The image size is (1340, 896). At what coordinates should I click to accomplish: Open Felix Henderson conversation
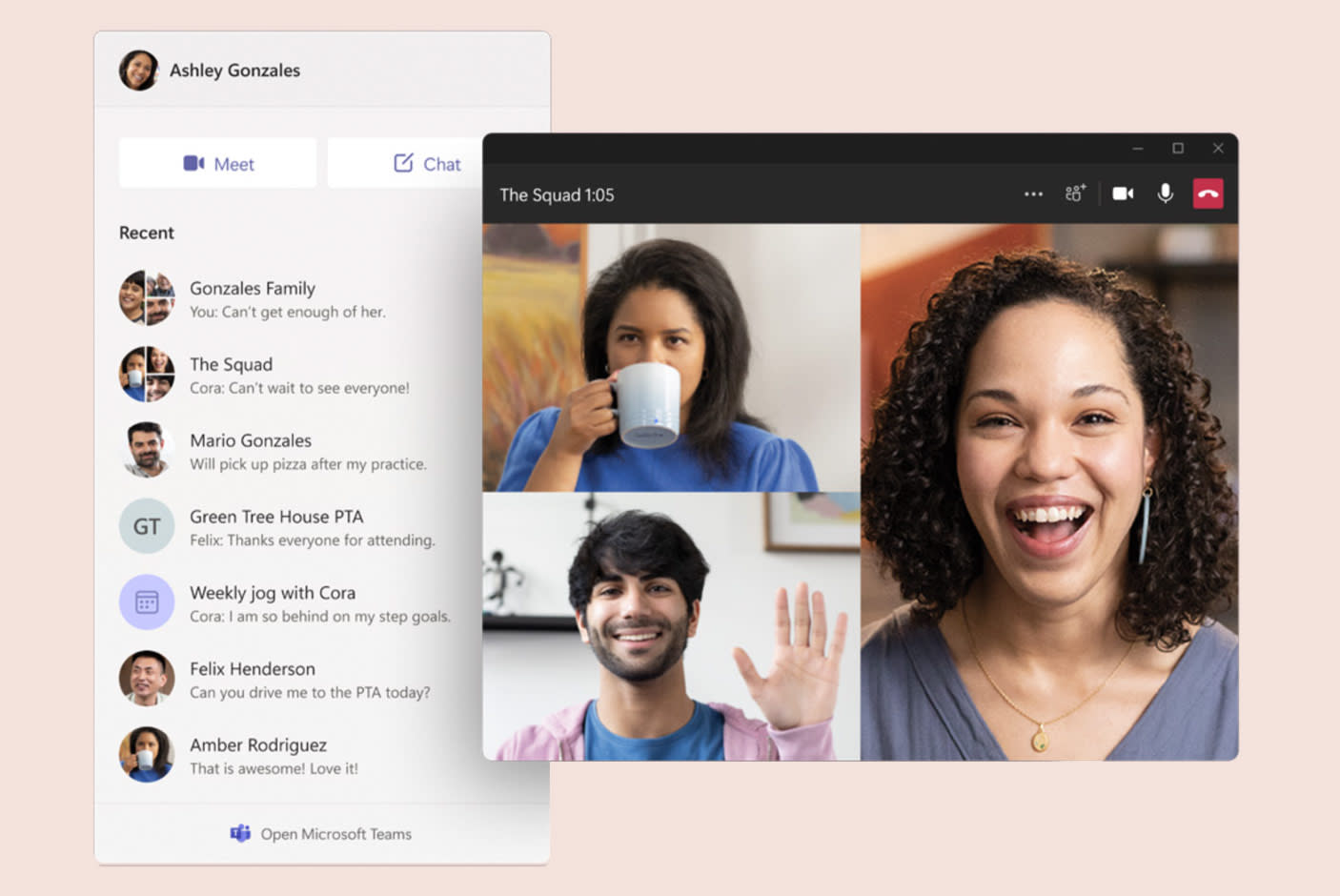point(253,679)
